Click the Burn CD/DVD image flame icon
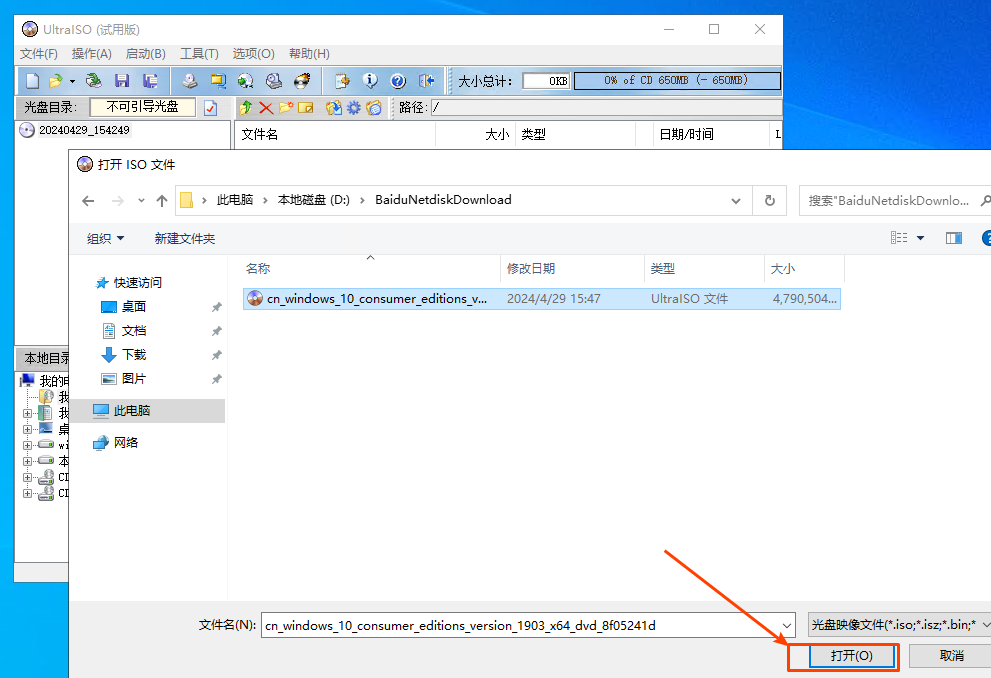Viewport: 991px width, 678px height. point(302,81)
